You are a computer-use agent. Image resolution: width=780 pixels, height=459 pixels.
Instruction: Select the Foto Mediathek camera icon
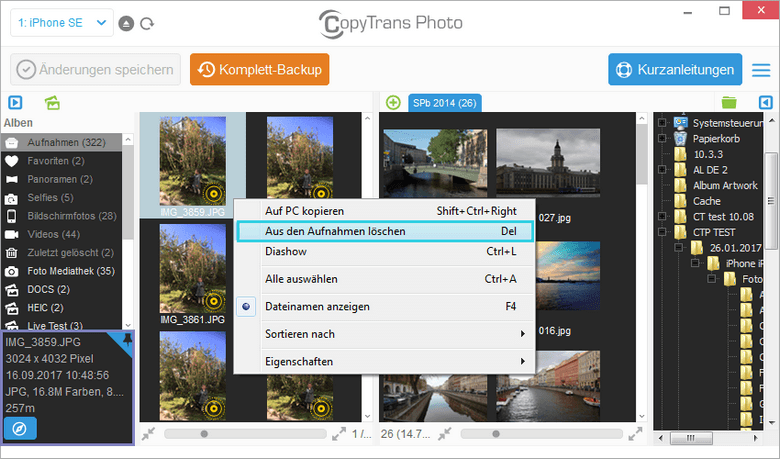click(11, 271)
